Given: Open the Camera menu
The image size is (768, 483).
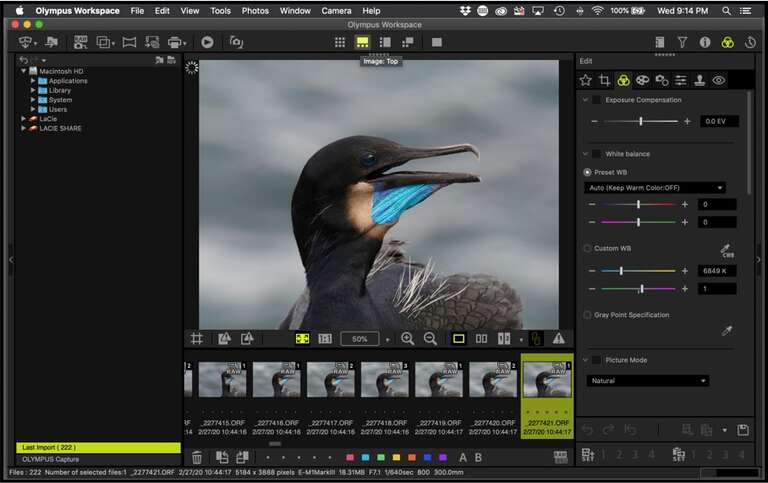Looking at the screenshot, I should [x=336, y=10].
